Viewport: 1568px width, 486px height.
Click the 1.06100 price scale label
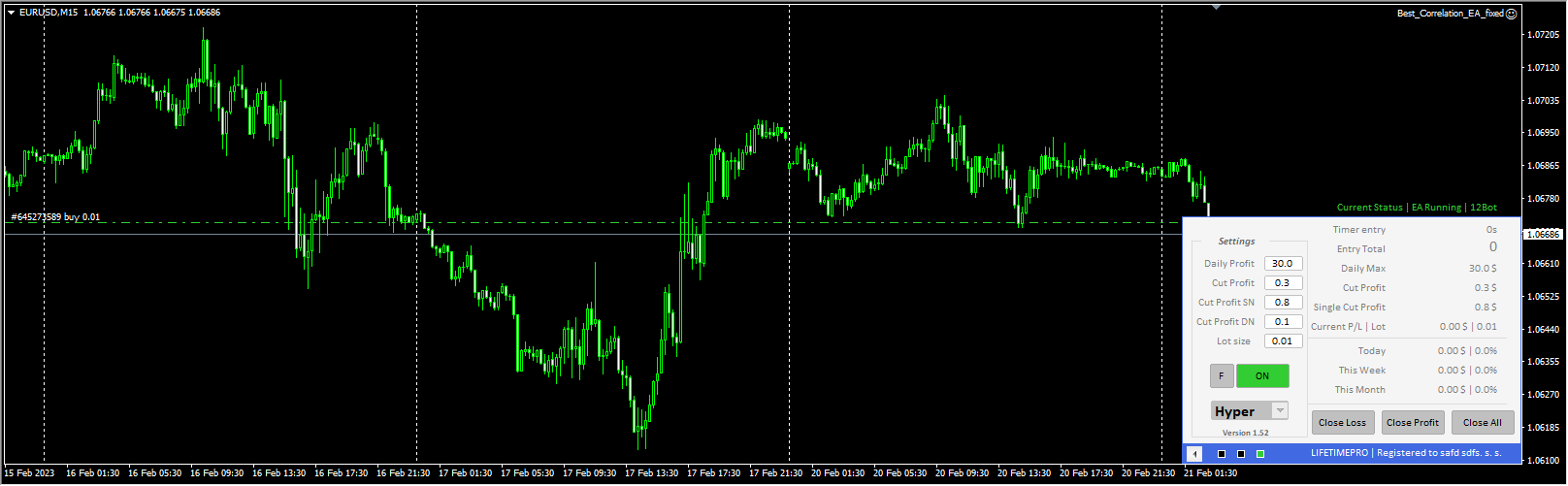point(1543,460)
